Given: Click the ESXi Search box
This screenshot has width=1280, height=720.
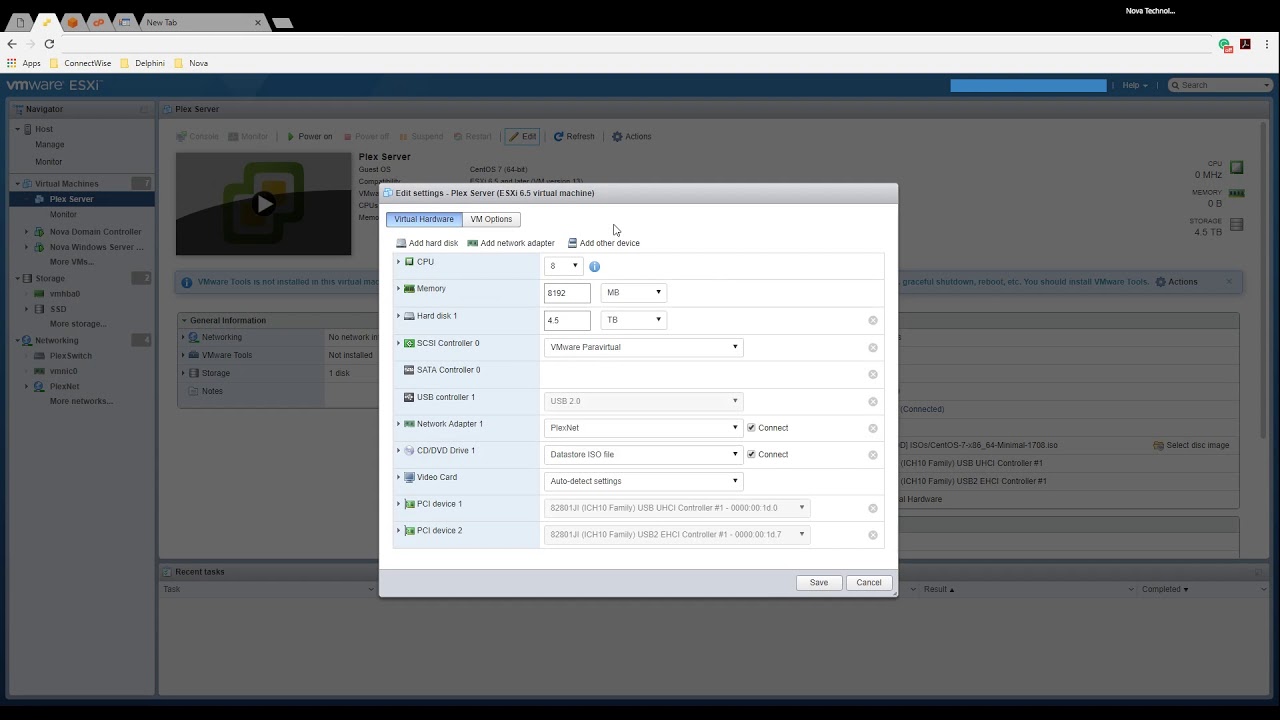Looking at the screenshot, I should (1220, 85).
